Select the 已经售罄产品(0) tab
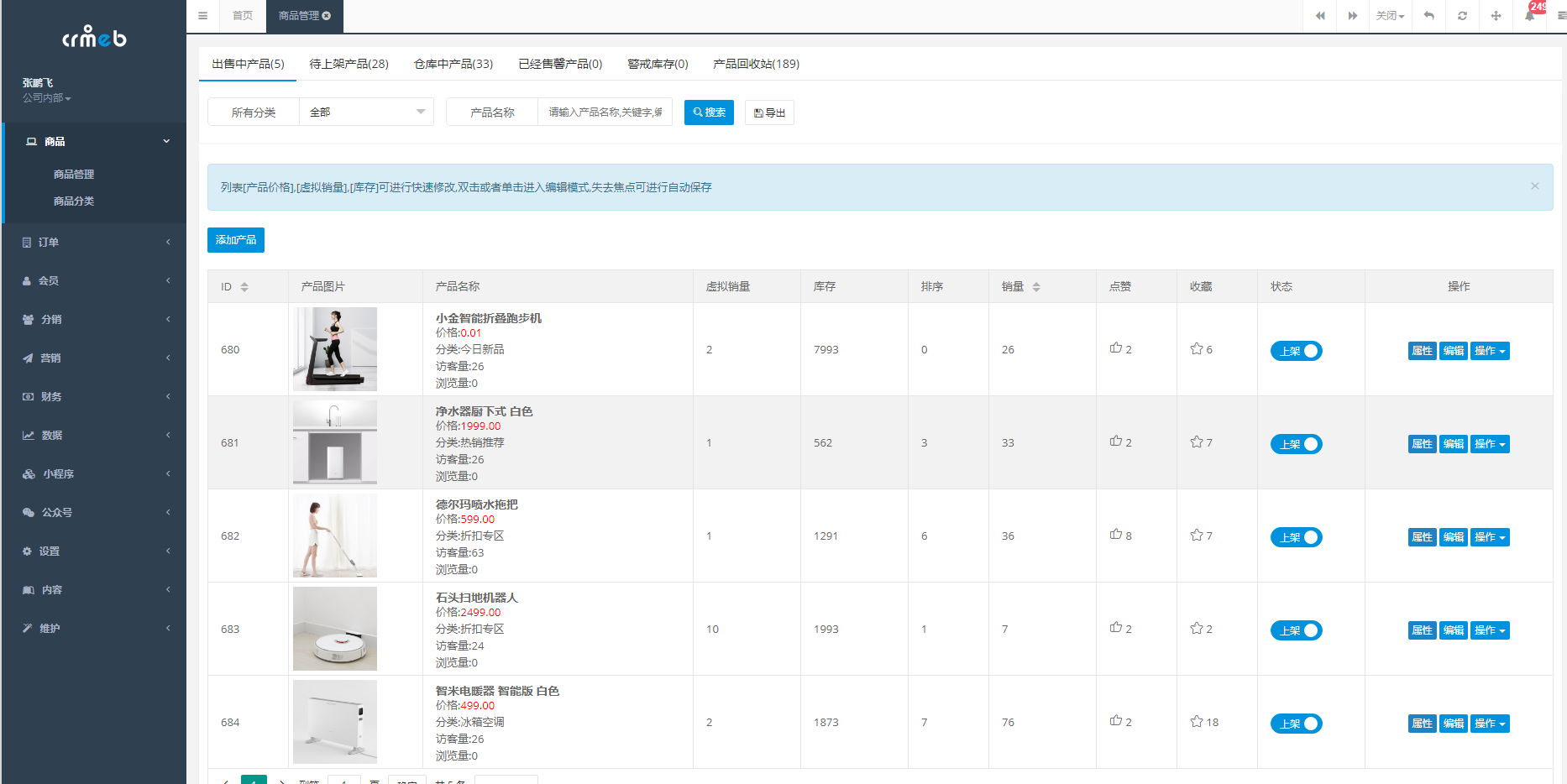The image size is (1567, 784). 560,64
